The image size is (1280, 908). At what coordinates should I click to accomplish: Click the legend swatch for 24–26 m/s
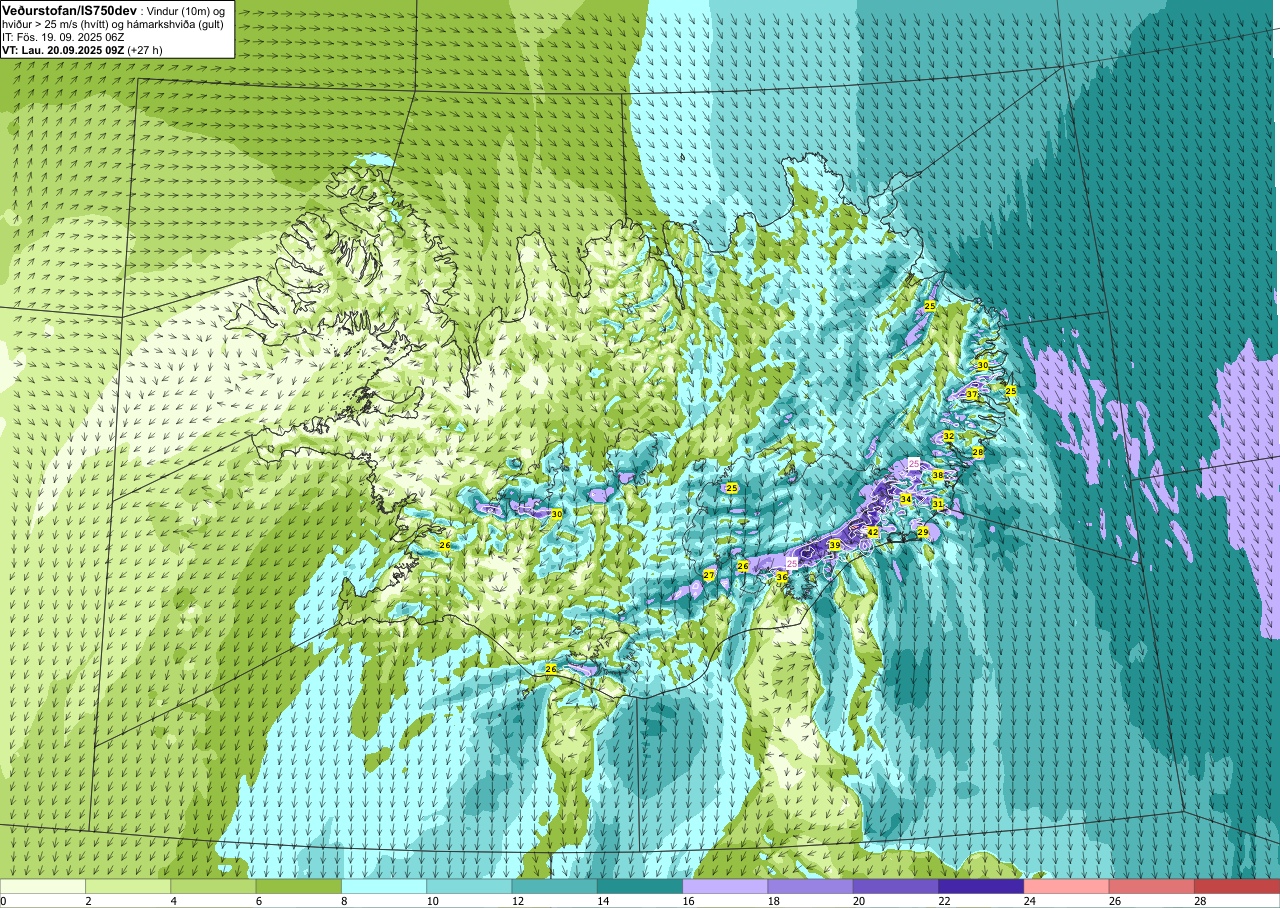click(1067, 886)
